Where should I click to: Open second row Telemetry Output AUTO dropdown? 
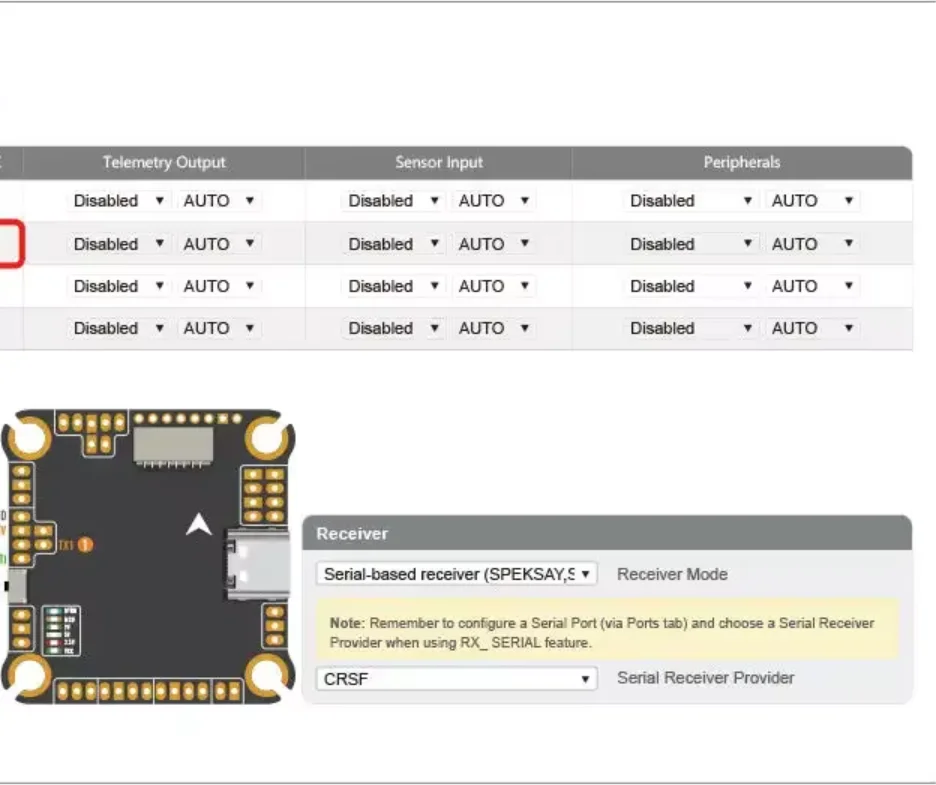click(220, 244)
